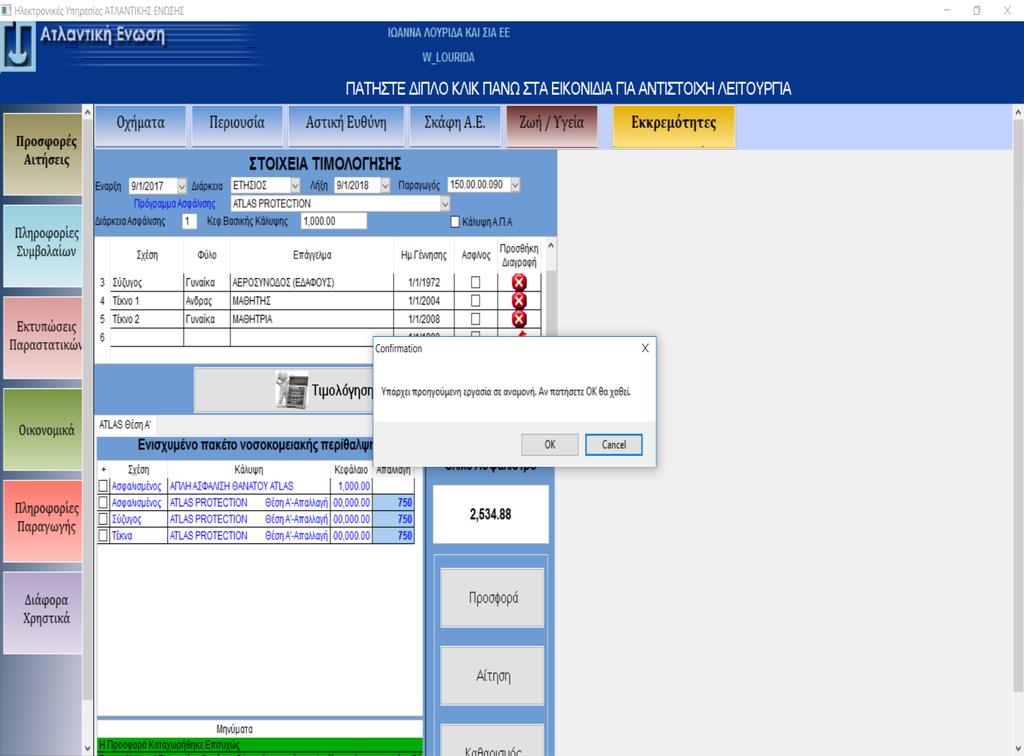Select the Αστική Ευθύνη tab
Viewport: 1024px width, 756px height.
pos(345,127)
